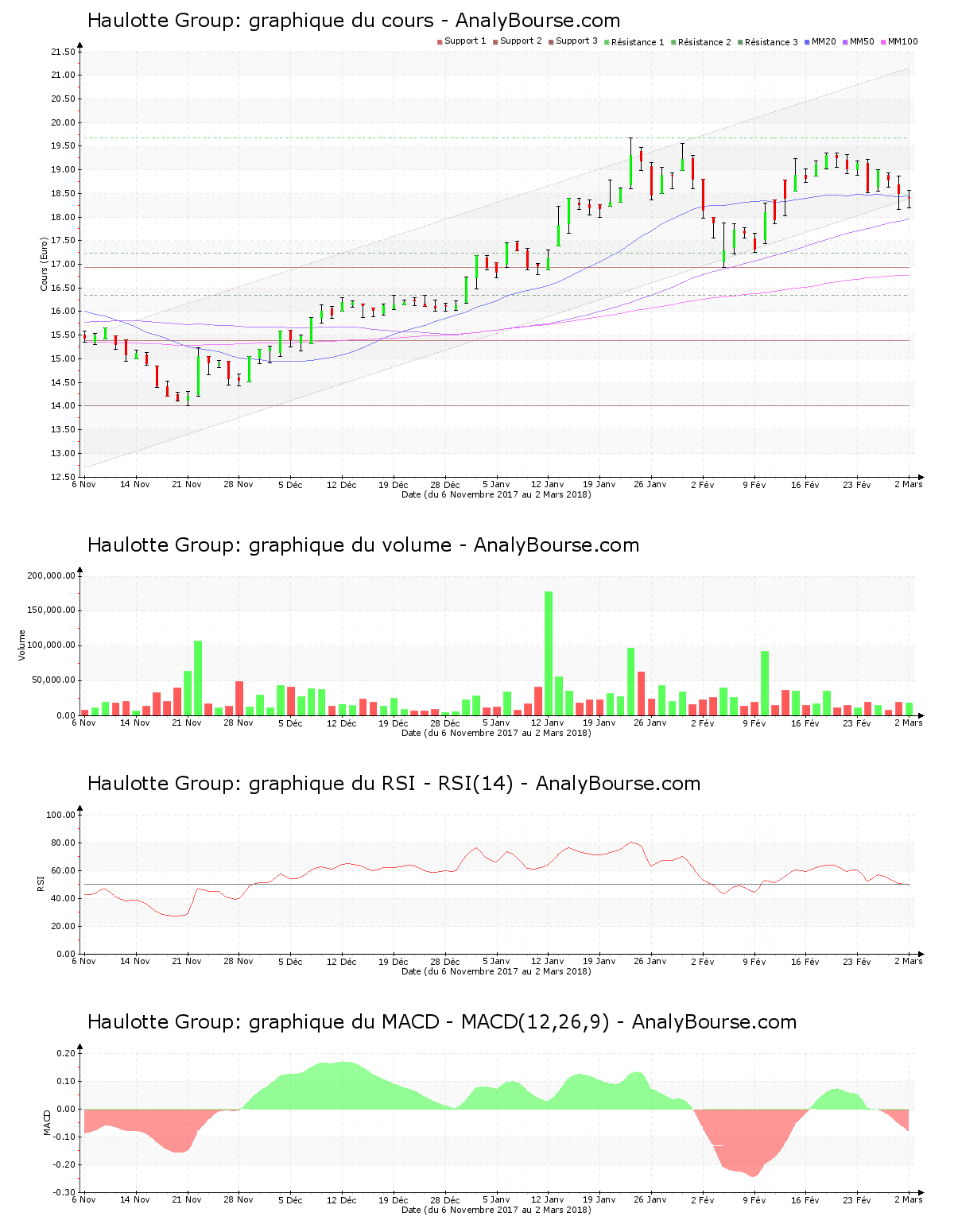Select the 'Support 2' legend label
This screenshot has height=1232, width=954.
click(x=521, y=41)
